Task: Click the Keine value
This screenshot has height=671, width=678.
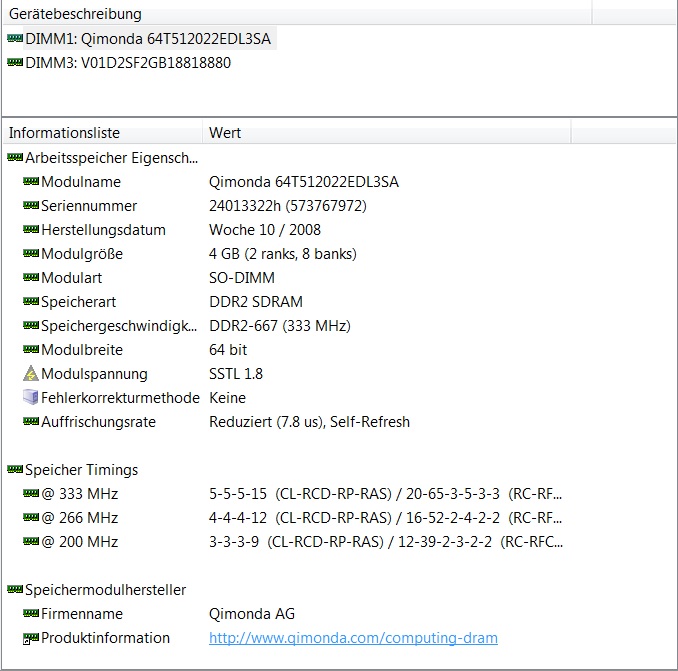Action: click(227, 397)
